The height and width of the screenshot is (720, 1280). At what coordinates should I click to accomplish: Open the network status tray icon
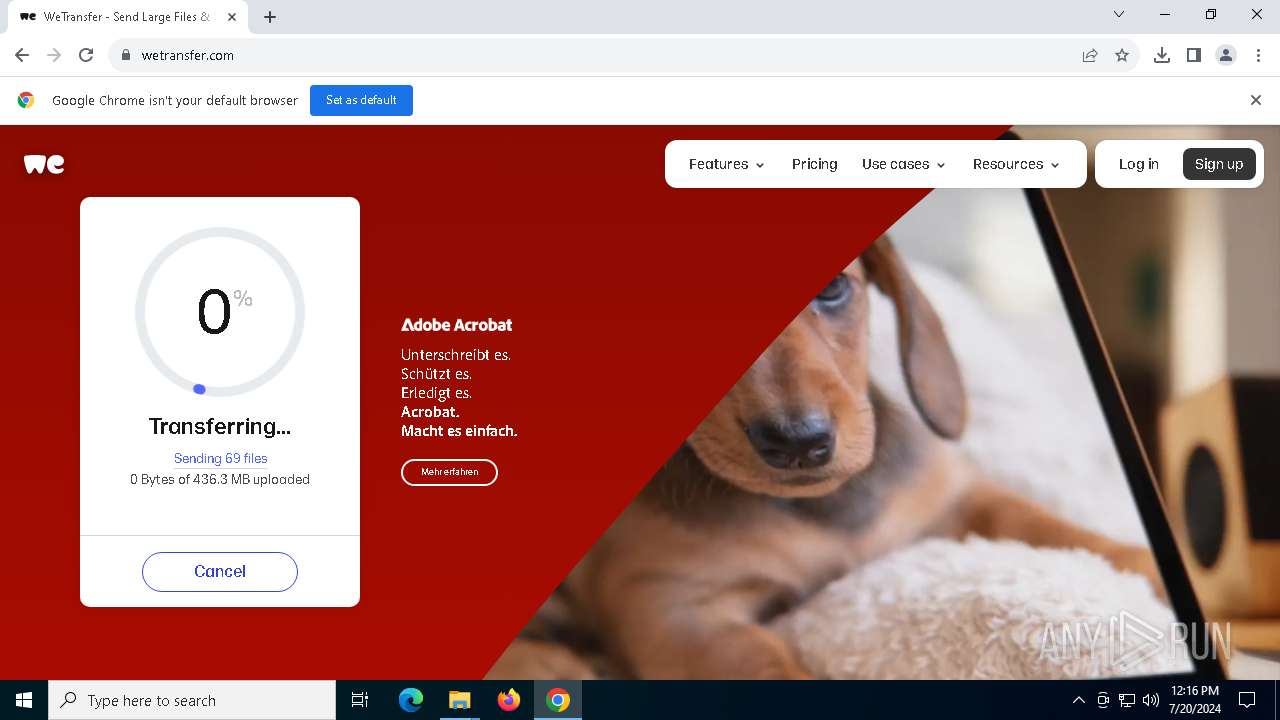coord(1127,700)
